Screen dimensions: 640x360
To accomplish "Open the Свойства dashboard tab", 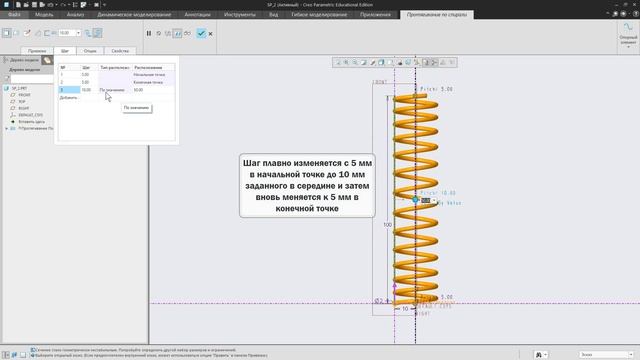I will (x=120, y=51).
